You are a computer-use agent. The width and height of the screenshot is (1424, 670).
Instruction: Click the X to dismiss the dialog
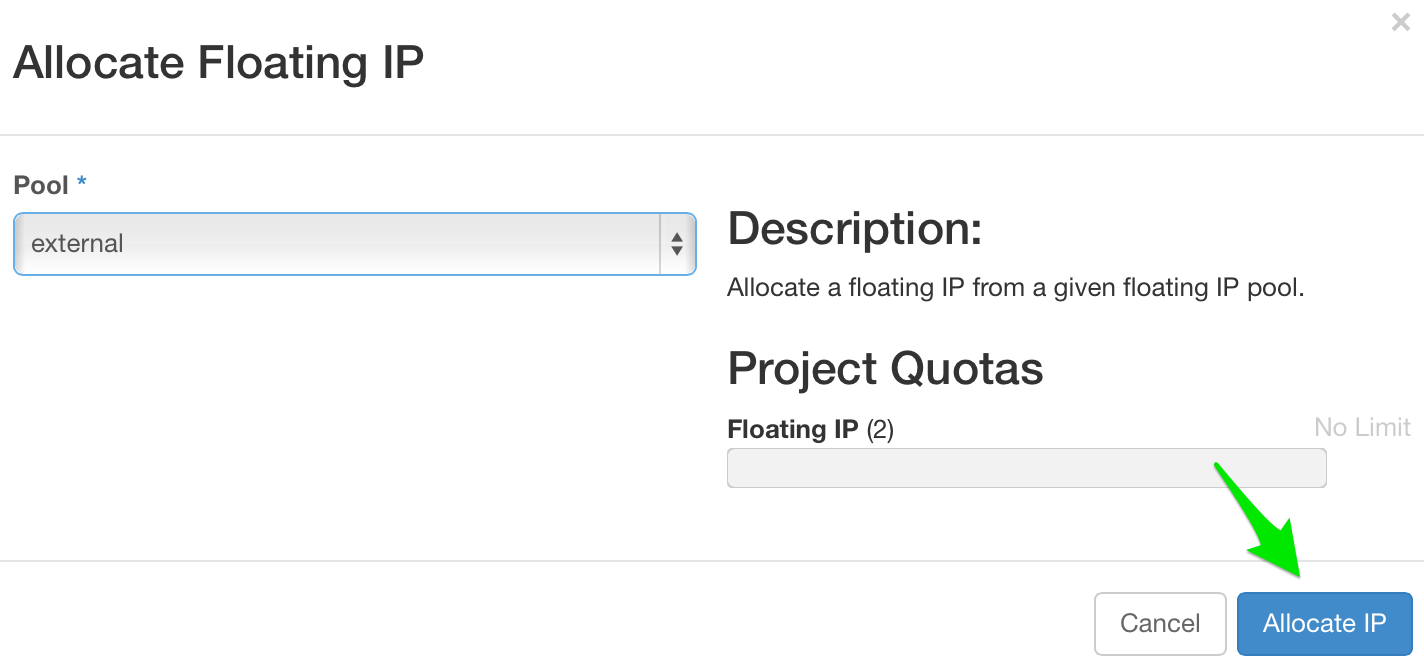(1400, 22)
